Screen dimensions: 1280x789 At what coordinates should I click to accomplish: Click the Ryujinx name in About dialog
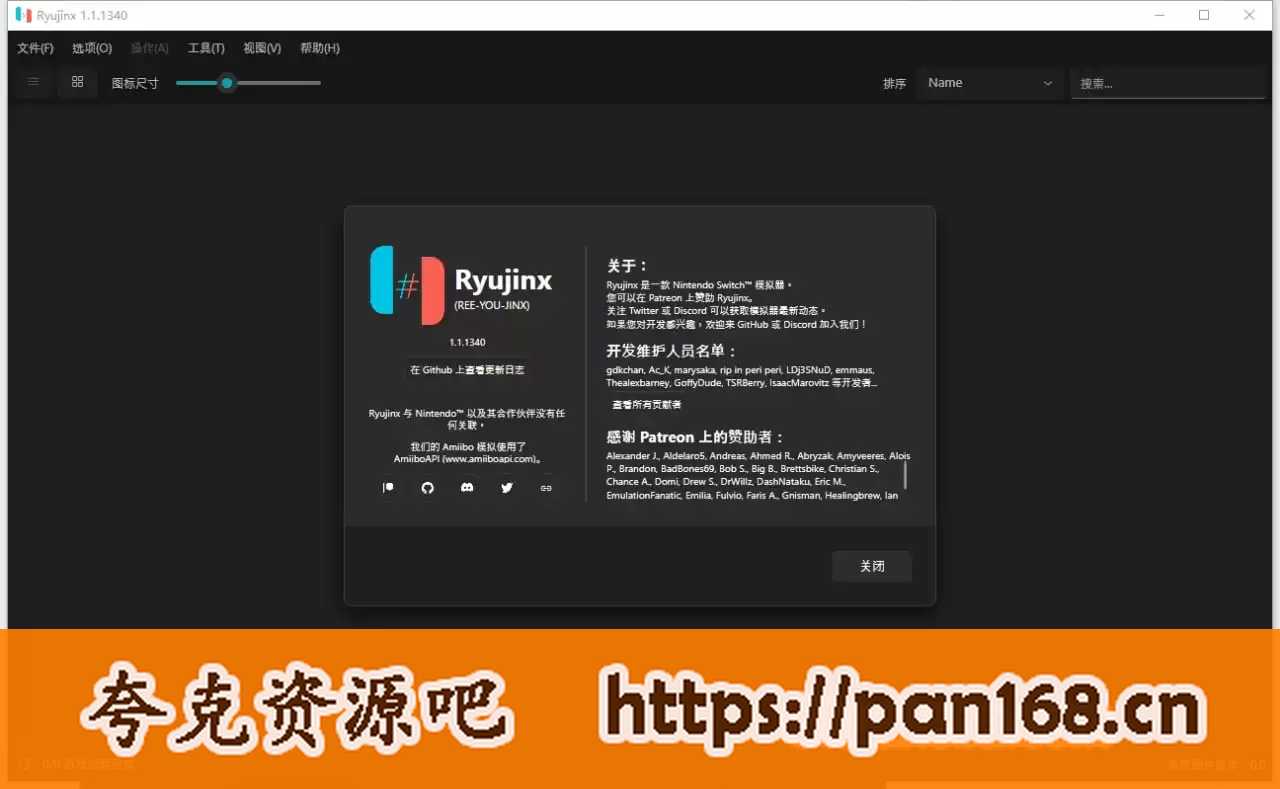pyautogui.click(x=503, y=280)
